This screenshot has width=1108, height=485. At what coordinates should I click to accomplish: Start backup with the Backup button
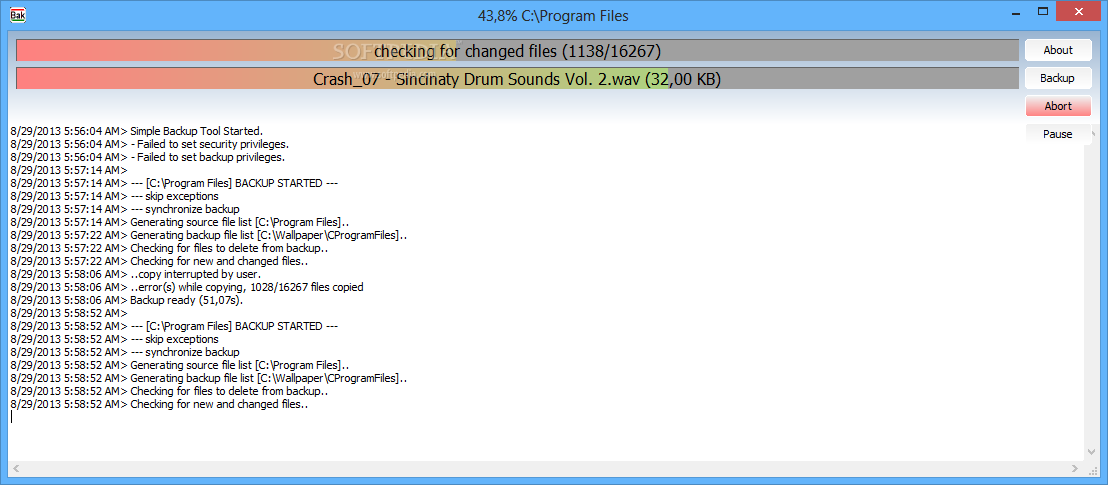(1058, 78)
